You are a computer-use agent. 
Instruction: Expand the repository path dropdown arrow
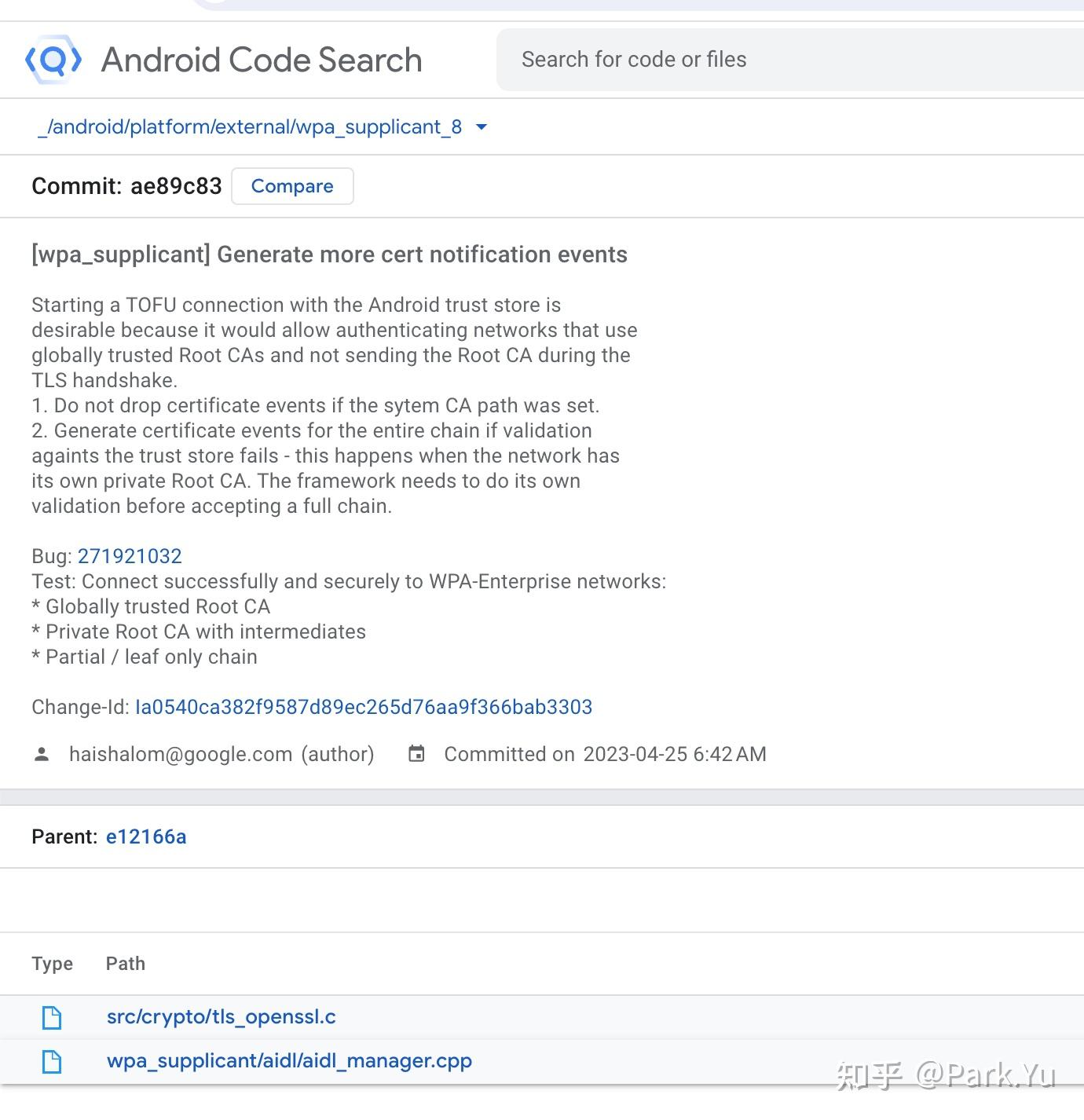(482, 126)
